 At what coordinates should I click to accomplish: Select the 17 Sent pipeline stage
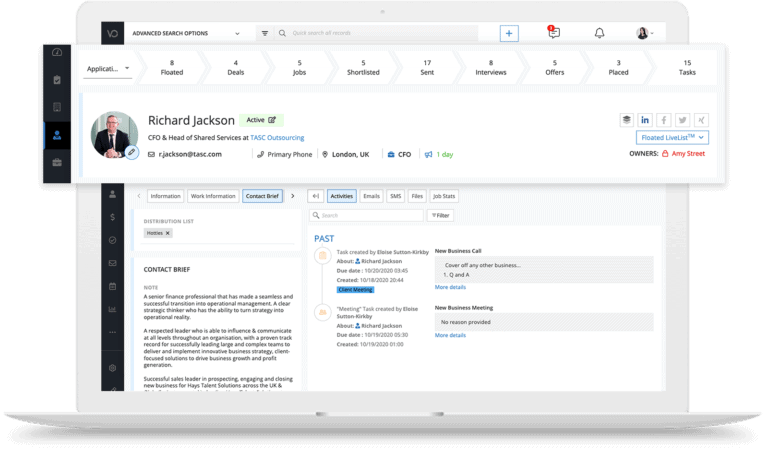click(427, 68)
